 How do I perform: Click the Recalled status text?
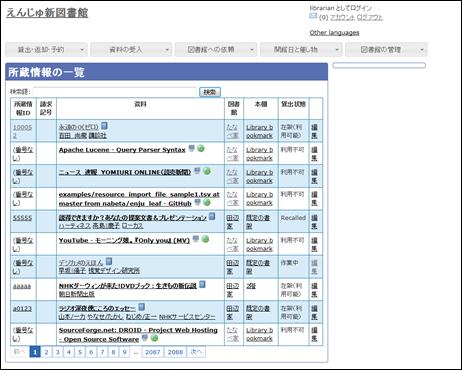pos(293,218)
